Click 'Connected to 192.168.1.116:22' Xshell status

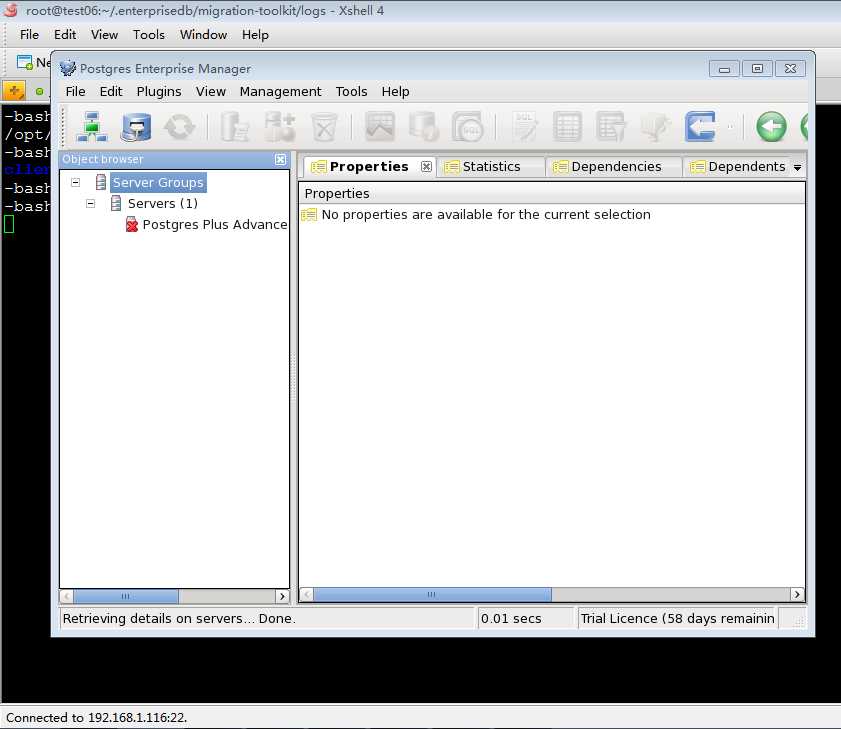pyautogui.click(x=97, y=717)
